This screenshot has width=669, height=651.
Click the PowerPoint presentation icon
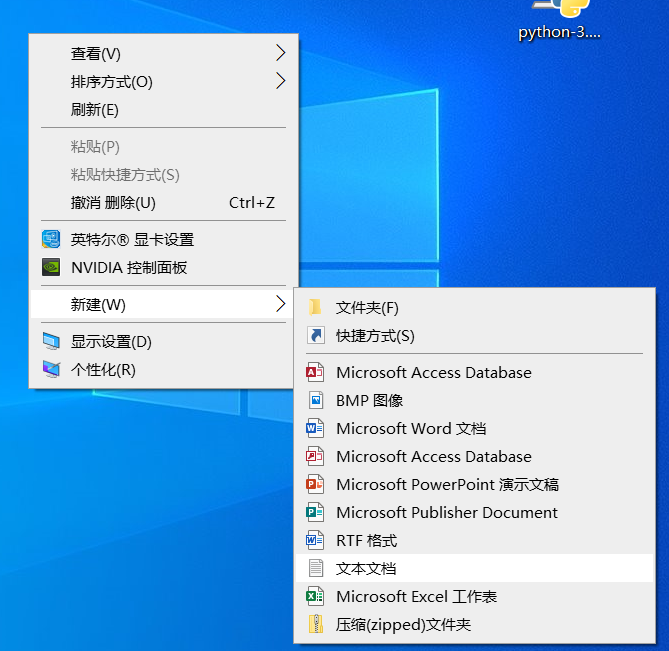pos(315,484)
